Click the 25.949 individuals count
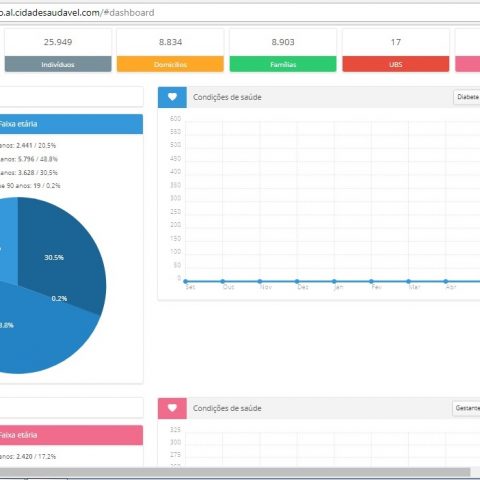The image size is (480, 480). [x=58, y=42]
